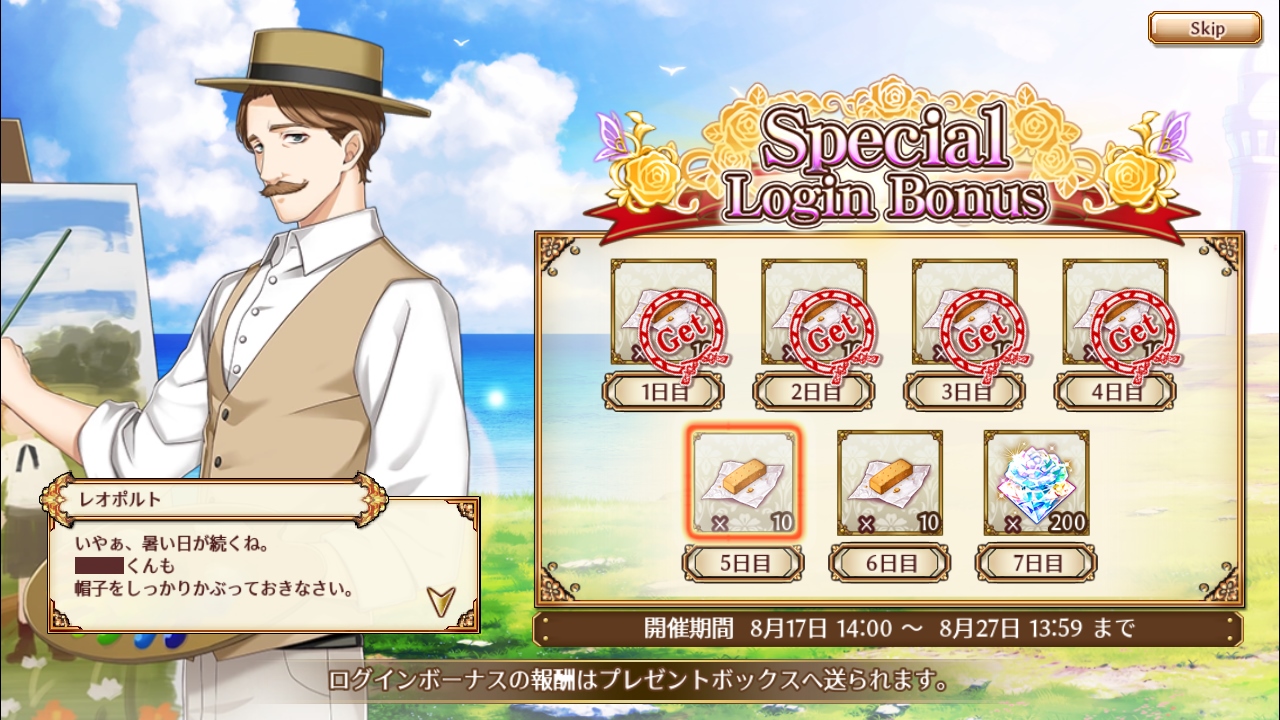Select the day 1 reward icon

pyautogui.click(x=663, y=312)
